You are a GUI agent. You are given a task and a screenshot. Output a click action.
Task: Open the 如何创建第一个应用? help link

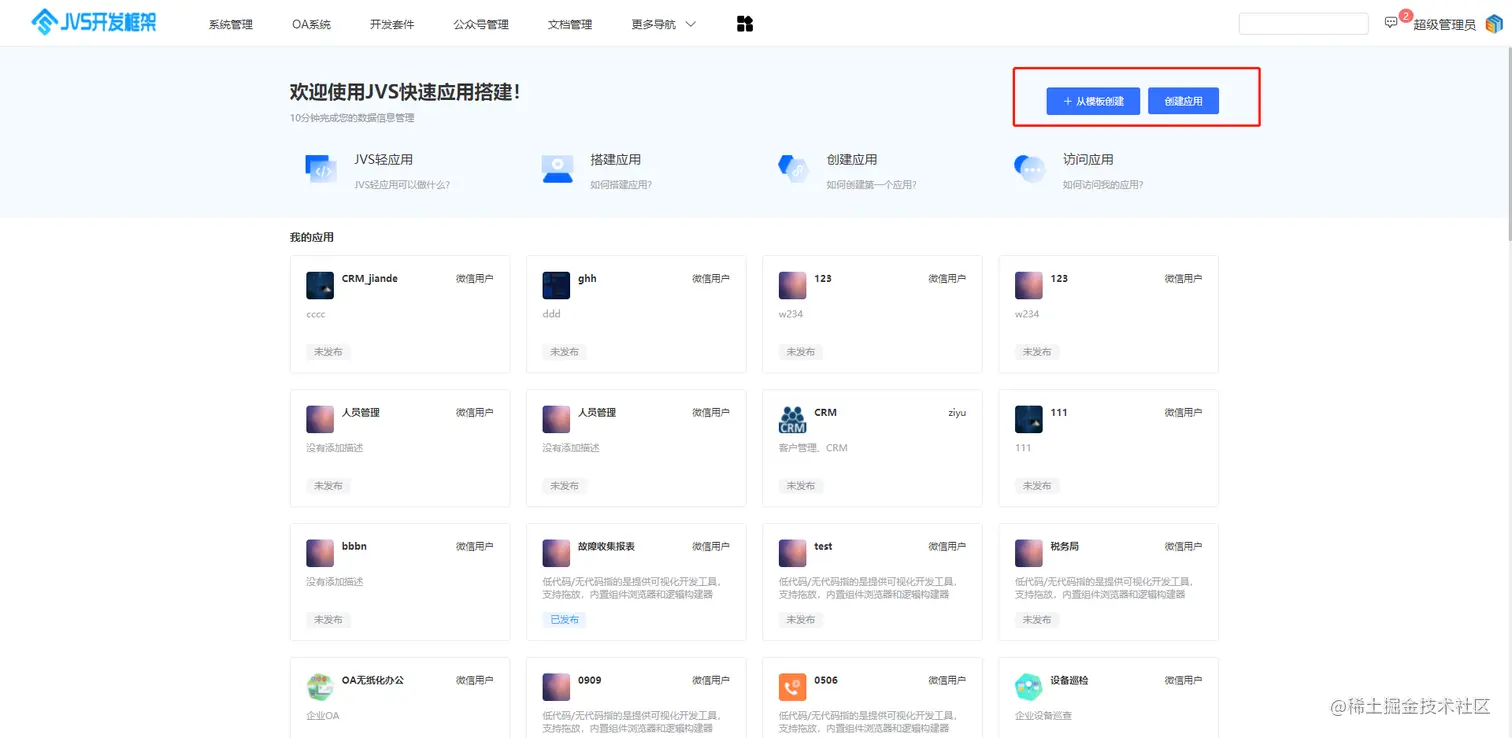click(x=872, y=185)
